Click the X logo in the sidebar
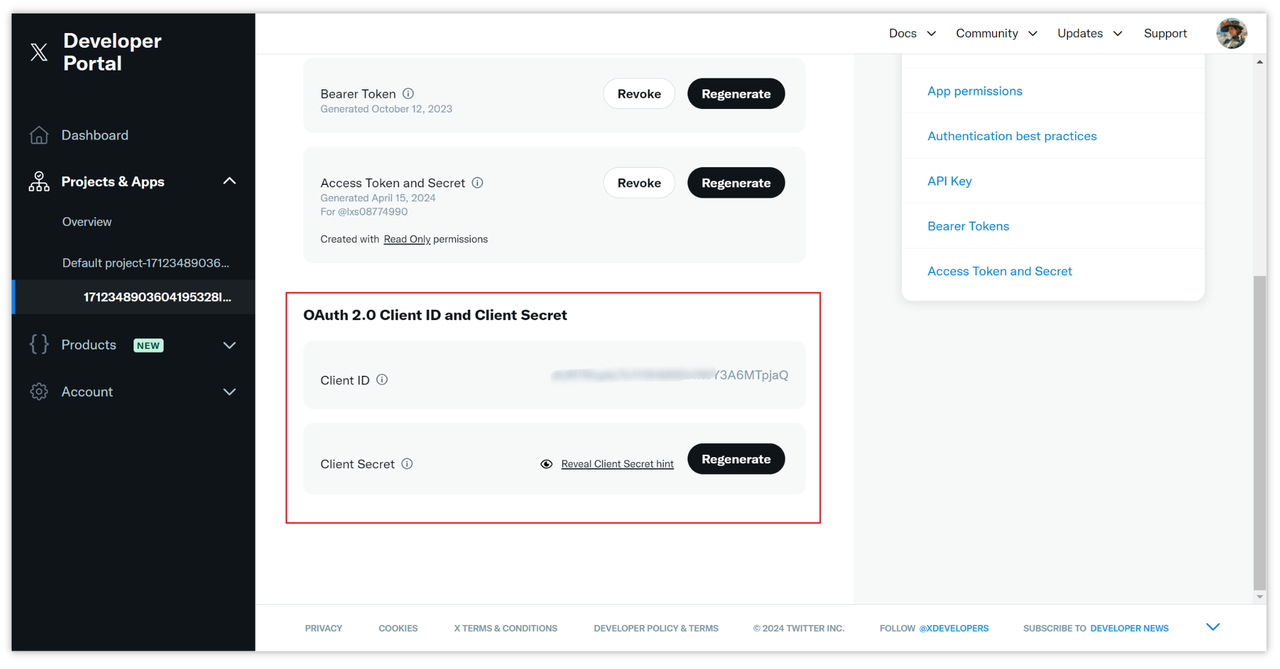 pos(39,52)
